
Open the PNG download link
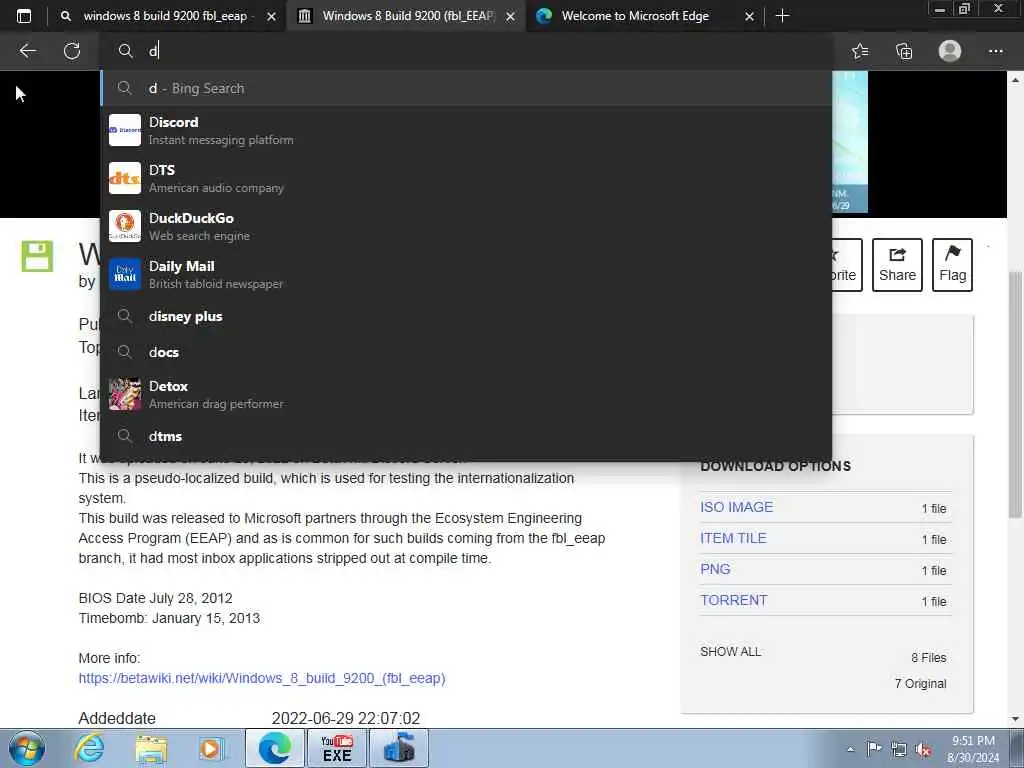point(715,569)
